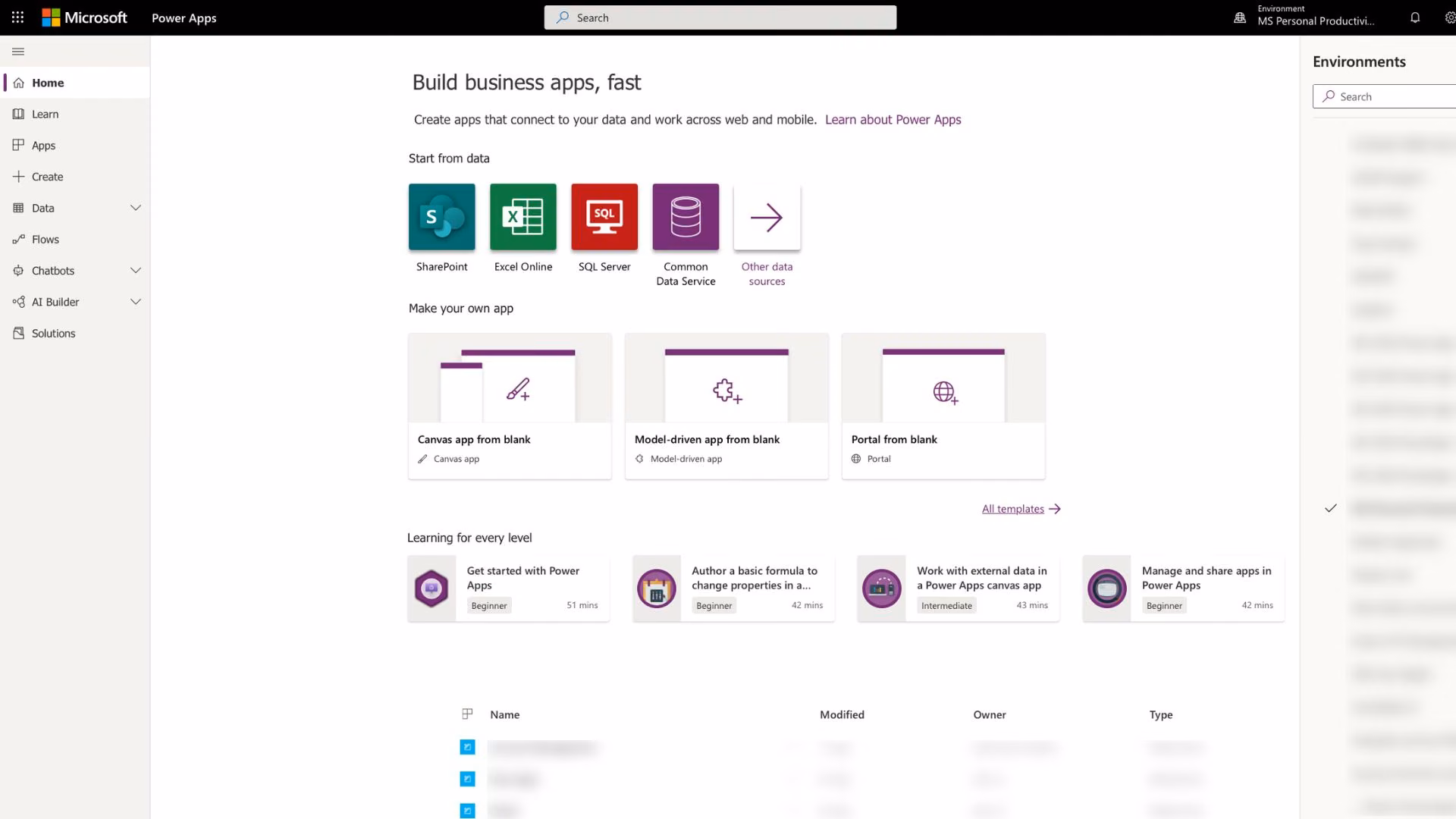Click the second app row's canvas icon
1456x819 pixels.
coord(467,779)
